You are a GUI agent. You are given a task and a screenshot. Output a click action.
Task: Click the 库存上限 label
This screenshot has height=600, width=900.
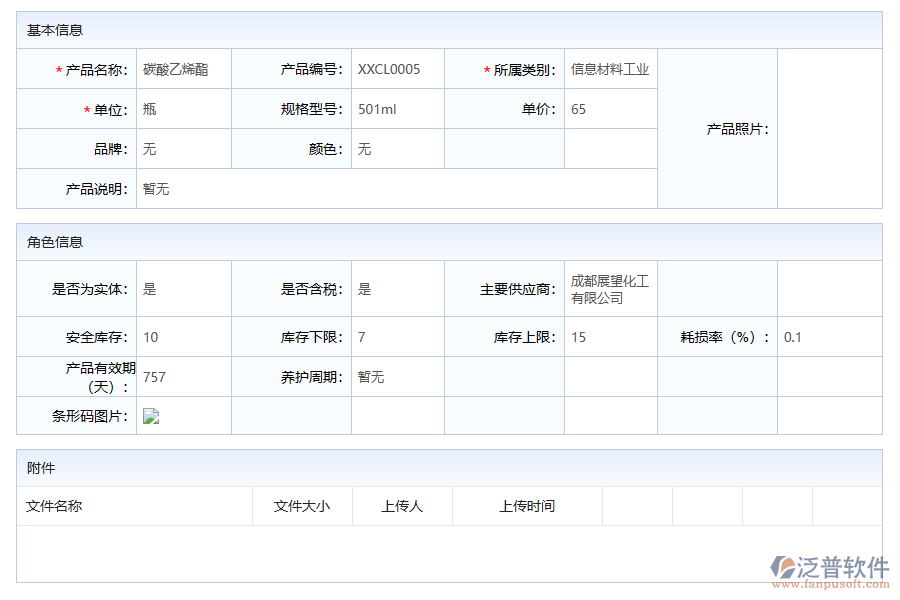pyautogui.click(x=525, y=337)
